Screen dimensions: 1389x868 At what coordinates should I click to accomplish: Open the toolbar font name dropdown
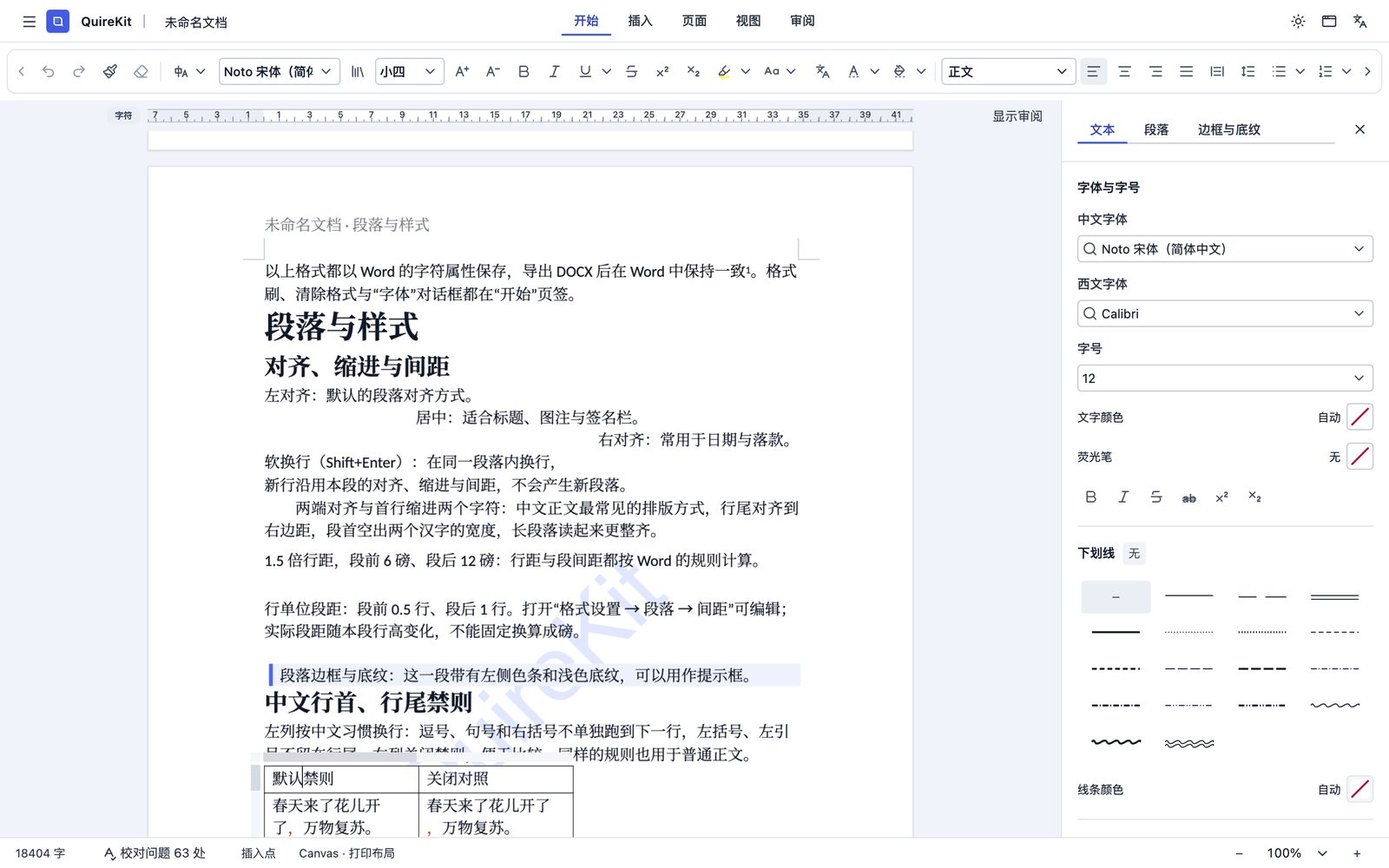[279, 71]
